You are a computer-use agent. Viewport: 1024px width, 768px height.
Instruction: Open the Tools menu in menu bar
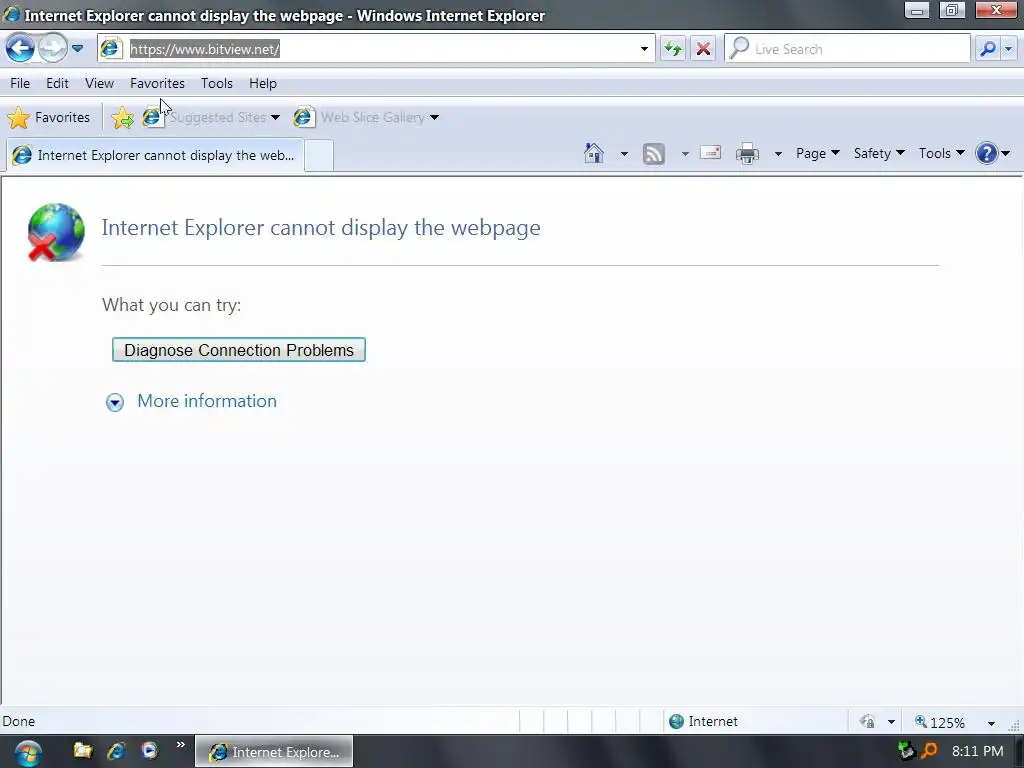point(217,84)
